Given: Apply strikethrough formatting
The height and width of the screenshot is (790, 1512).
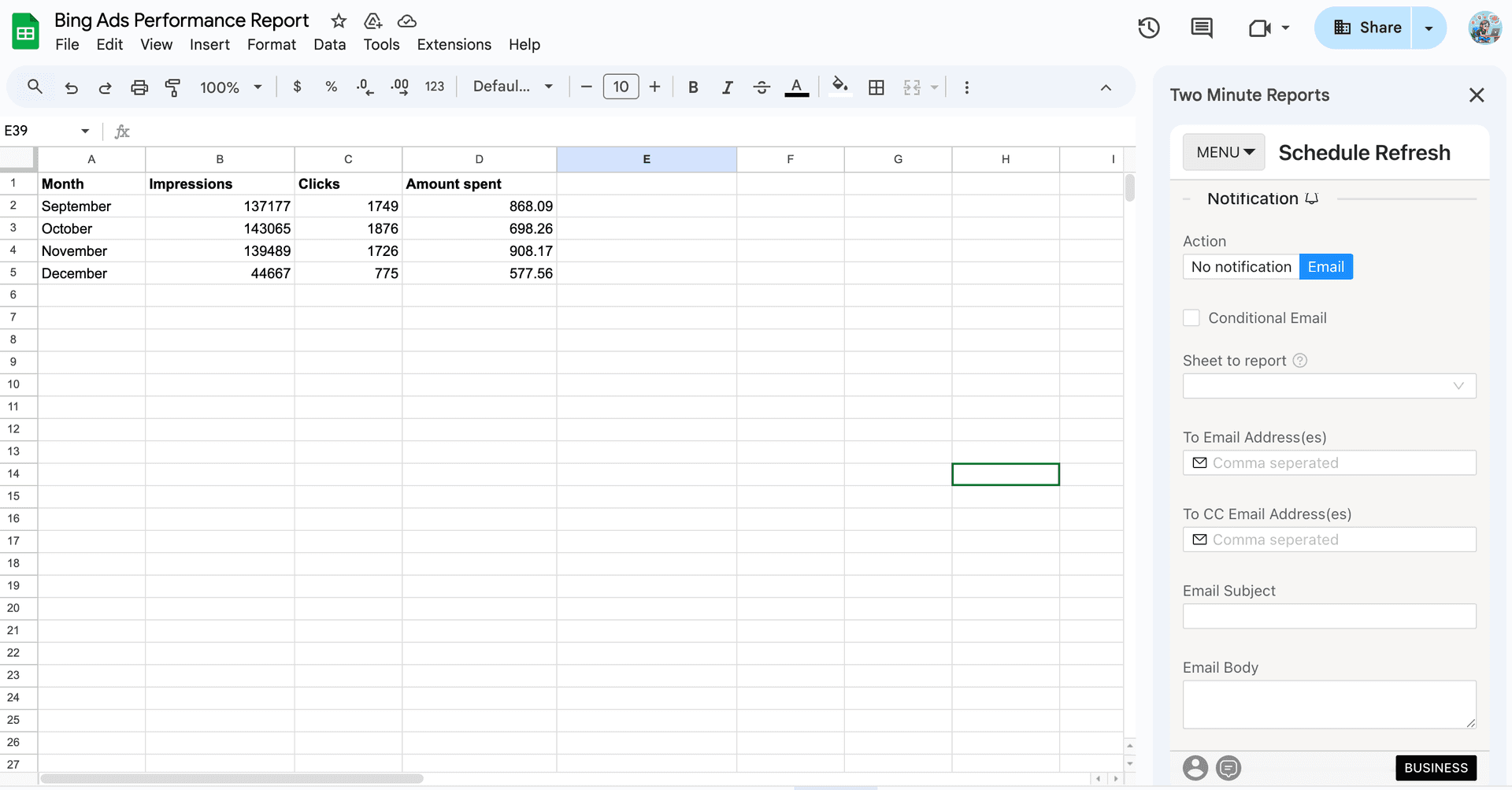Looking at the screenshot, I should click(x=762, y=87).
